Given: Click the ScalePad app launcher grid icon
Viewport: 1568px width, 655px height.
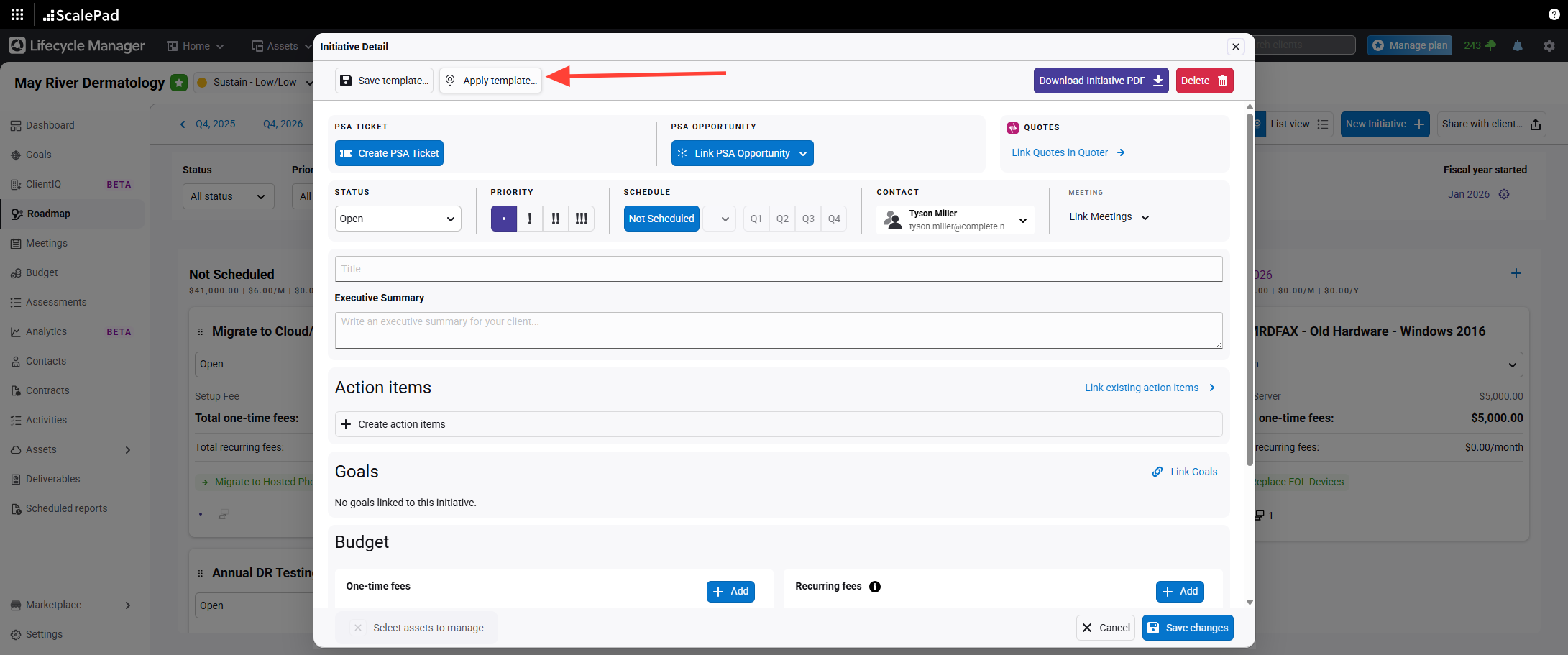Looking at the screenshot, I should pos(17,14).
